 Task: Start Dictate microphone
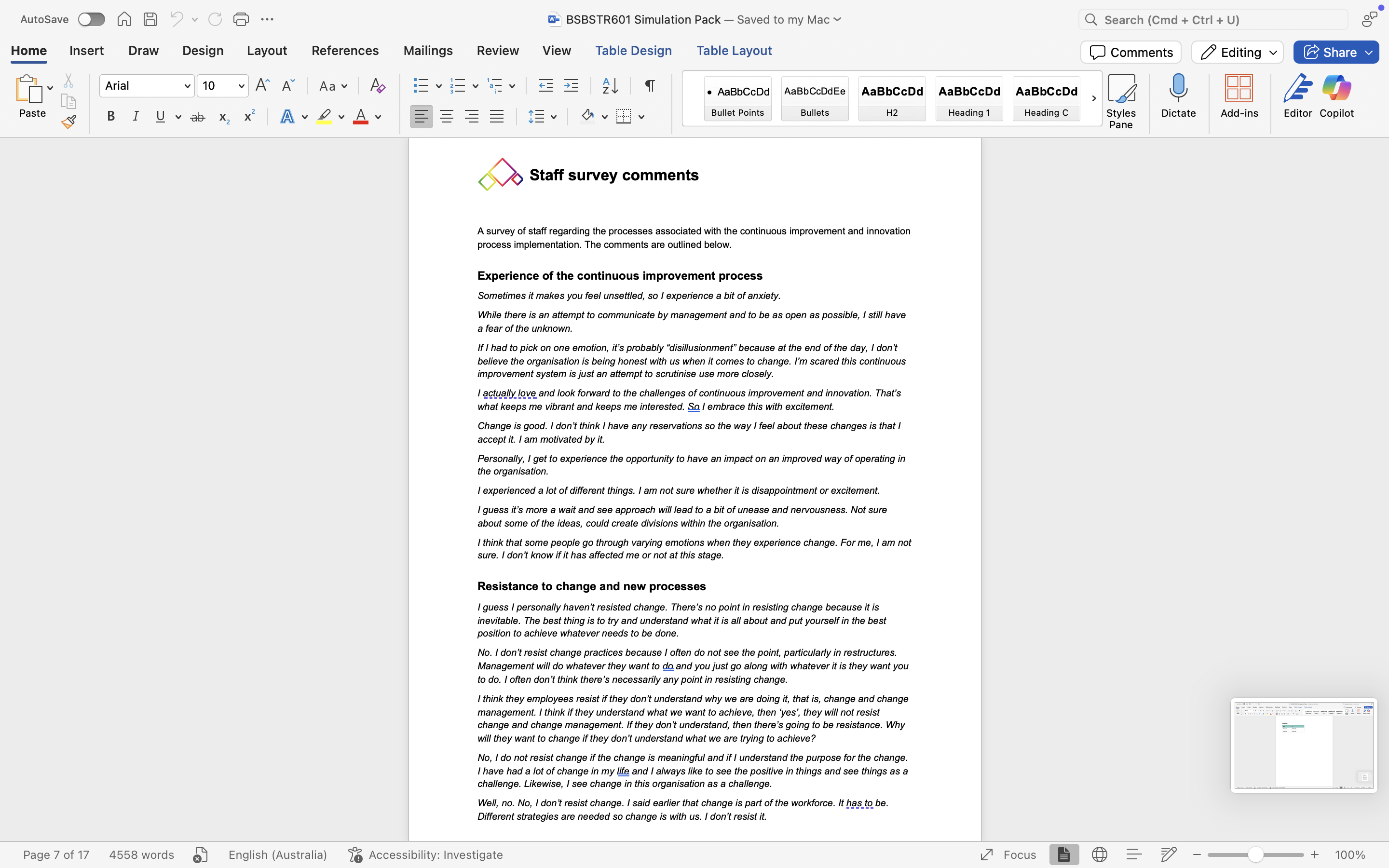click(1178, 95)
